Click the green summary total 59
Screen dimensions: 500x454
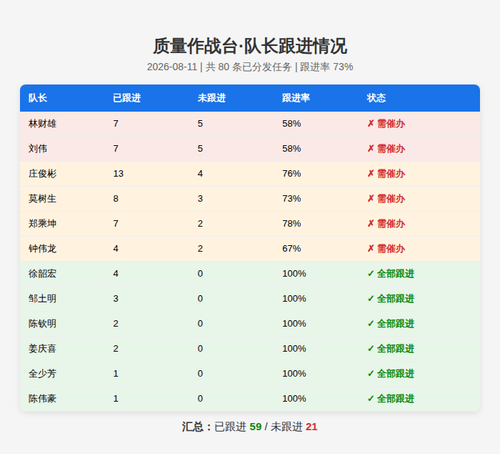pos(256,427)
